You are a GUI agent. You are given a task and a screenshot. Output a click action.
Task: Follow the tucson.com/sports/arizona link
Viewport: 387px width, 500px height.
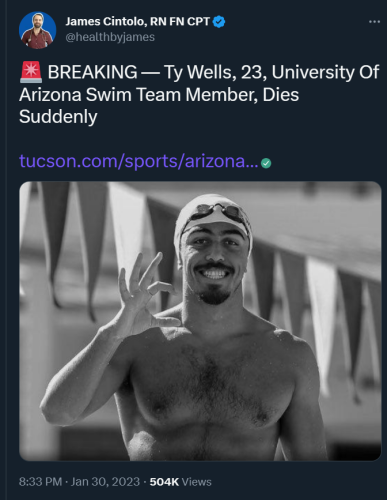[139, 161]
